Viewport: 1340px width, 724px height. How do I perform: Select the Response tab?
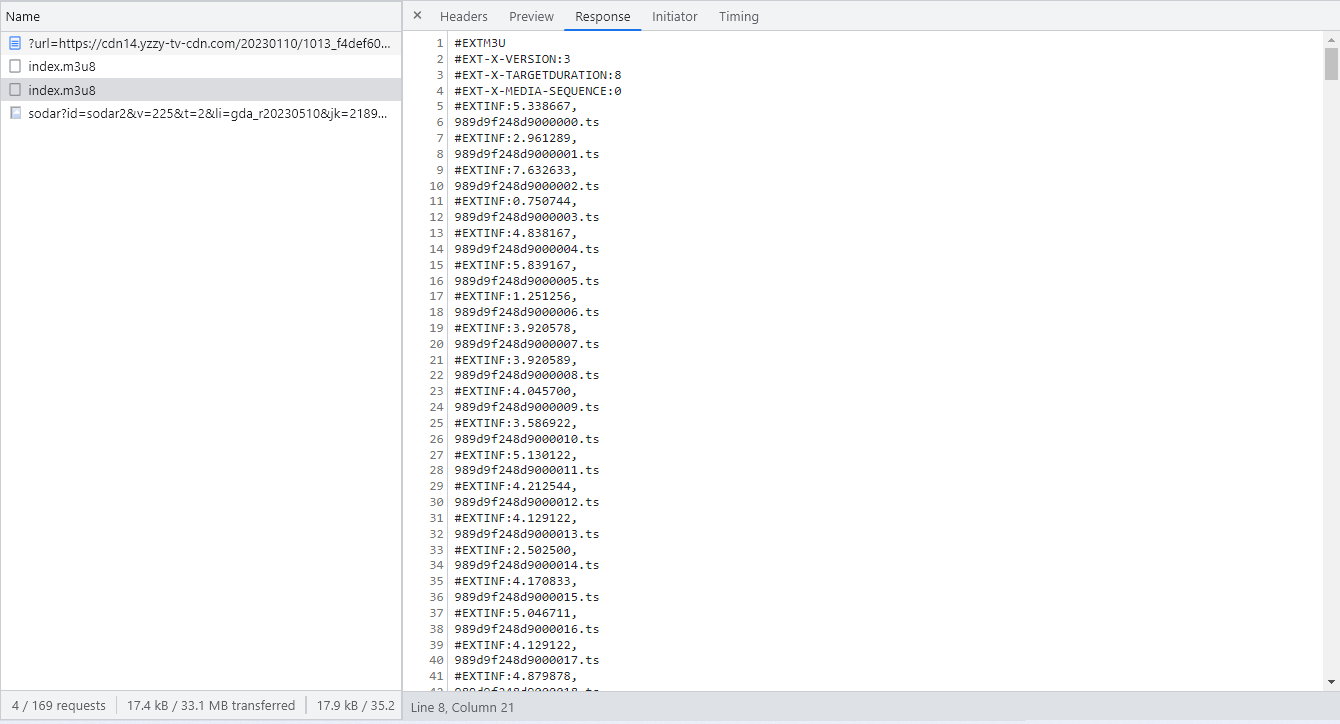tap(603, 17)
